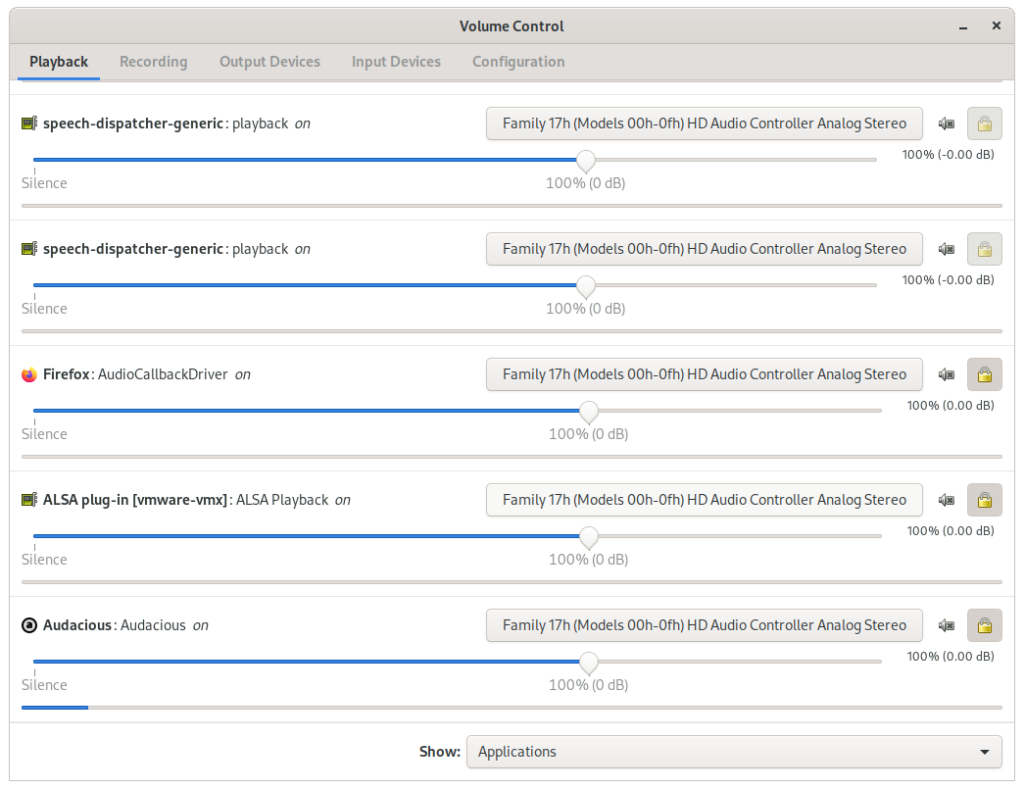Click the ALSA plug-in 100% (0.00 dB) readout
The image size is (1024, 790).
(x=950, y=531)
